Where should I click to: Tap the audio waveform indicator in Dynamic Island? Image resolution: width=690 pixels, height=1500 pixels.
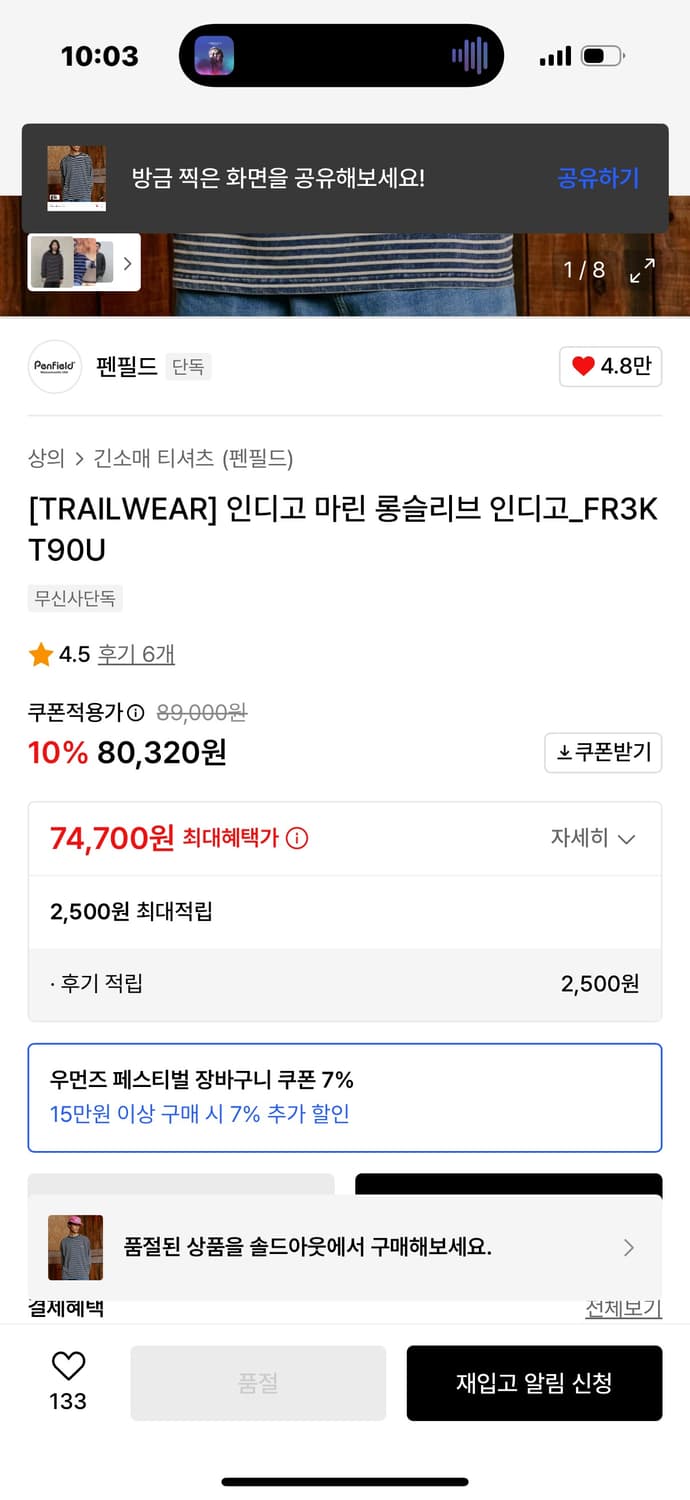[469, 56]
